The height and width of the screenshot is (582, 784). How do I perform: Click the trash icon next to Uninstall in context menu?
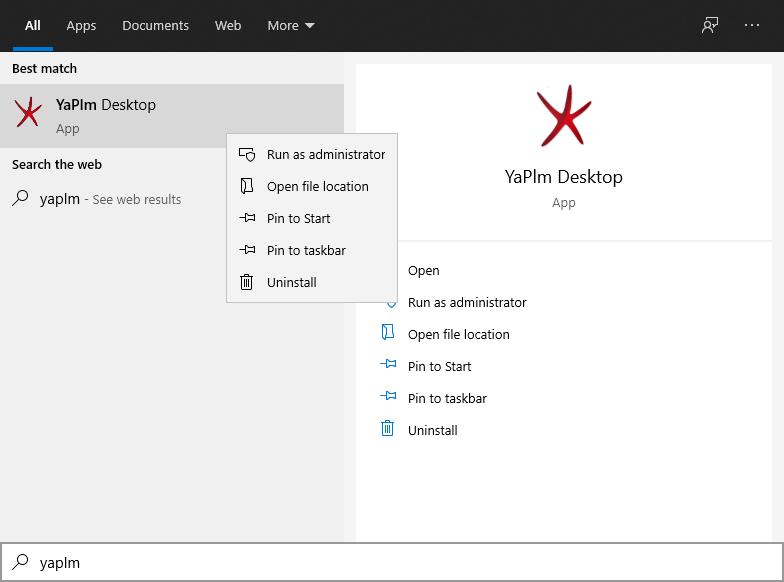pyautogui.click(x=246, y=282)
